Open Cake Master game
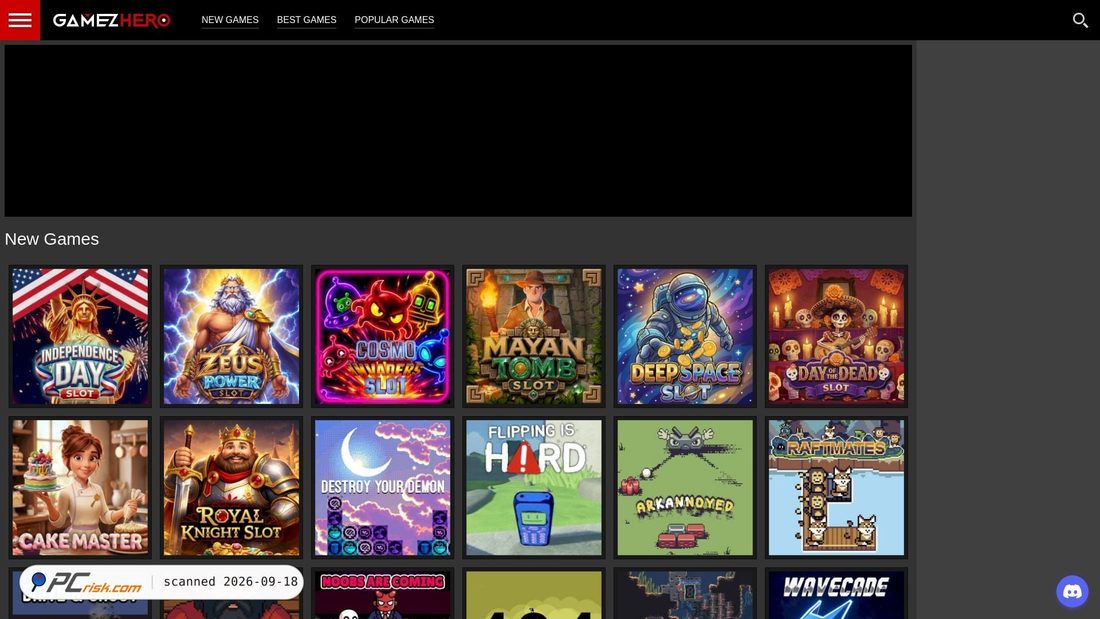 coord(80,488)
